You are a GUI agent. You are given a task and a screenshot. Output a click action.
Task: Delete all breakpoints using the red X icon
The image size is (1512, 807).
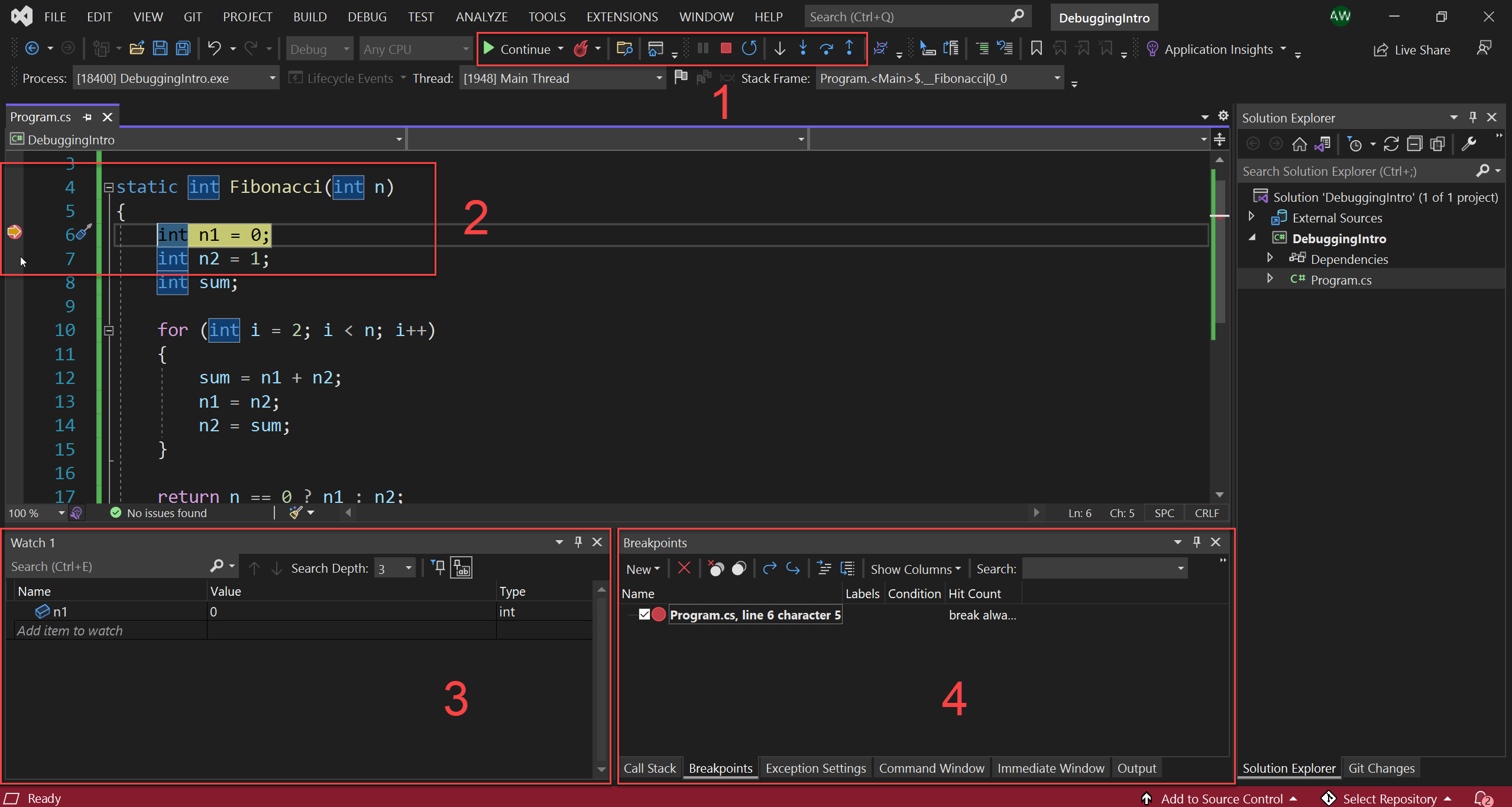click(x=684, y=568)
